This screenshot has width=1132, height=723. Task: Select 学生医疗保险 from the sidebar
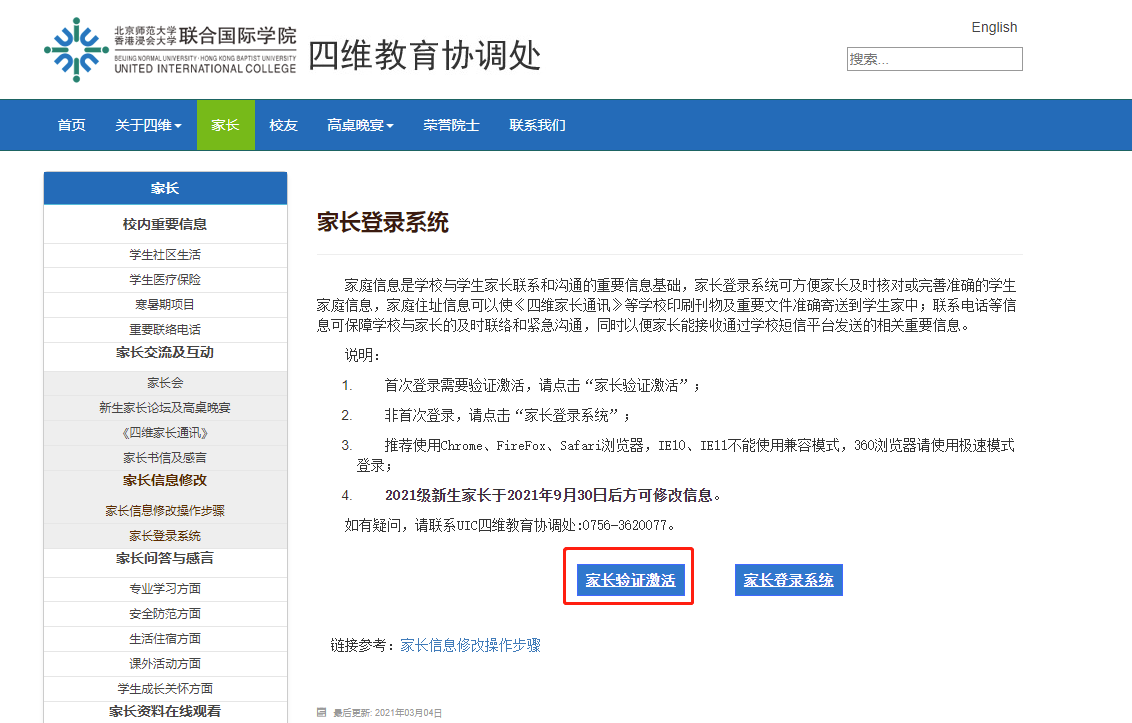click(165, 280)
